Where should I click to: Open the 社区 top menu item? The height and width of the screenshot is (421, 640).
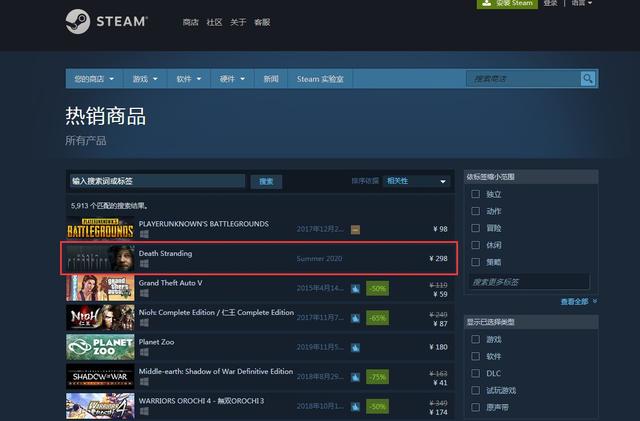point(214,22)
